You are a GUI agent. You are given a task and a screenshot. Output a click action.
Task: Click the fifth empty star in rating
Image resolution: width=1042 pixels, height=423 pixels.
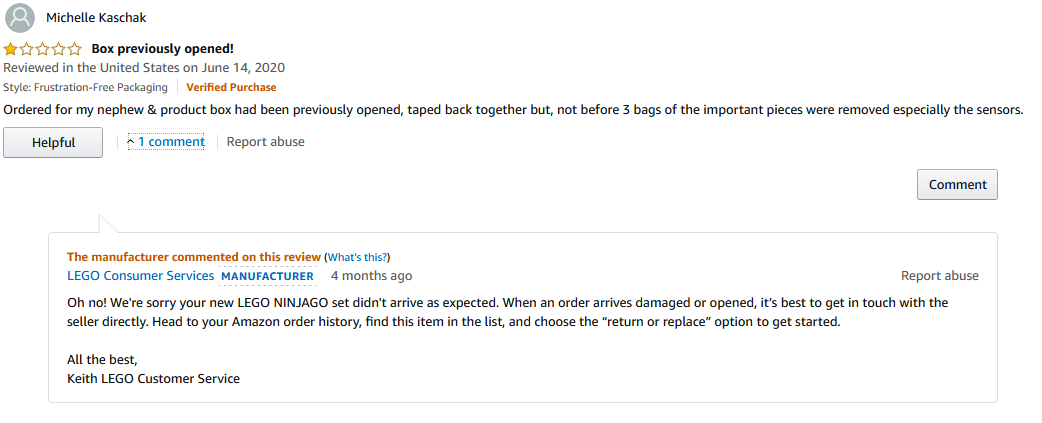point(74,48)
